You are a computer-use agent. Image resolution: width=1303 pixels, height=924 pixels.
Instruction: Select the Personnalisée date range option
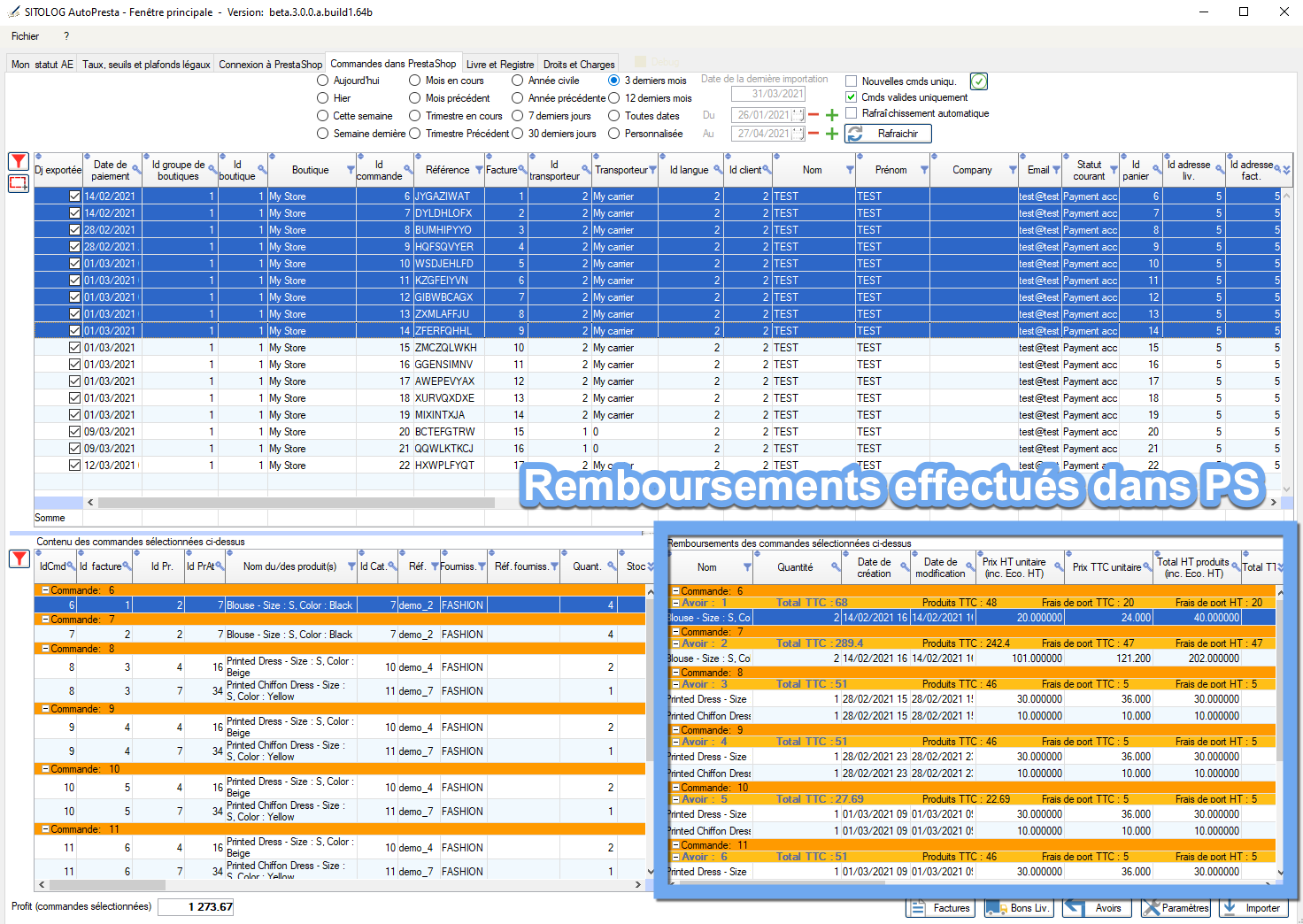(x=613, y=134)
